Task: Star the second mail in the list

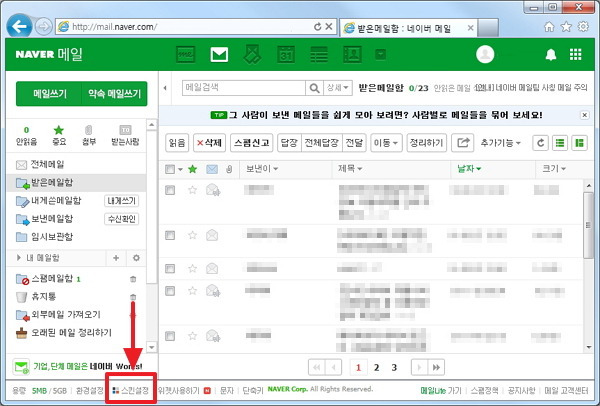Action: point(192,235)
